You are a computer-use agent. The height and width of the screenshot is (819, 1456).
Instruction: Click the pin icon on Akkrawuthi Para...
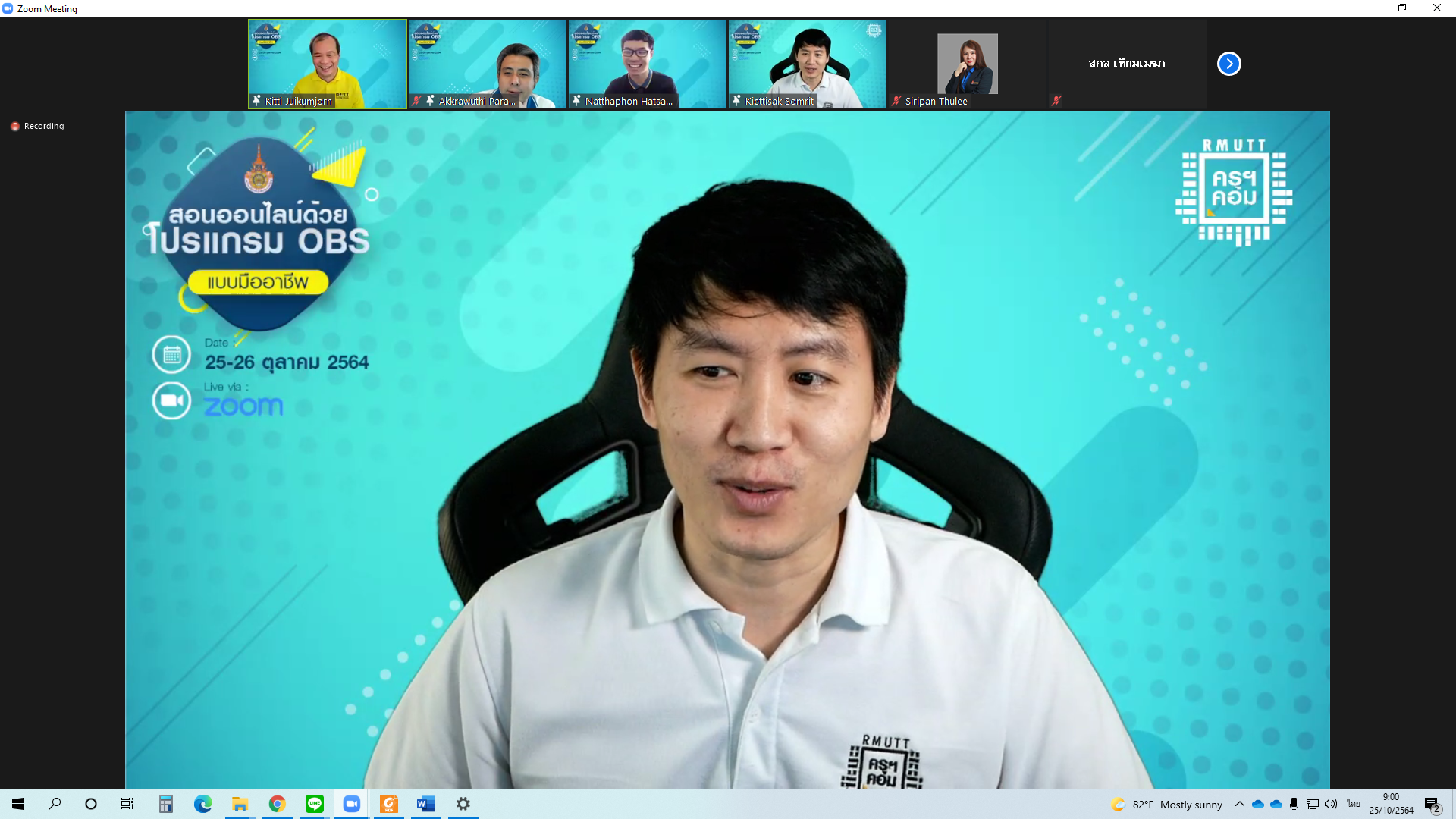click(x=430, y=101)
